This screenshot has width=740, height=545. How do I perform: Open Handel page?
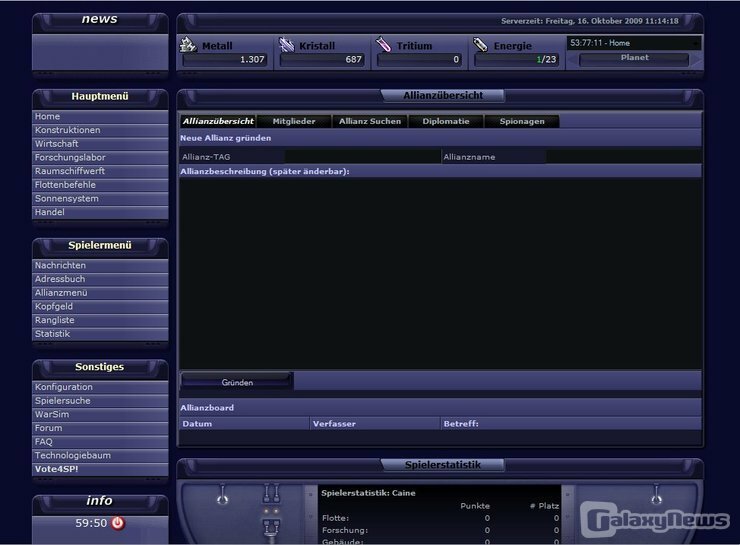[100, 212]
